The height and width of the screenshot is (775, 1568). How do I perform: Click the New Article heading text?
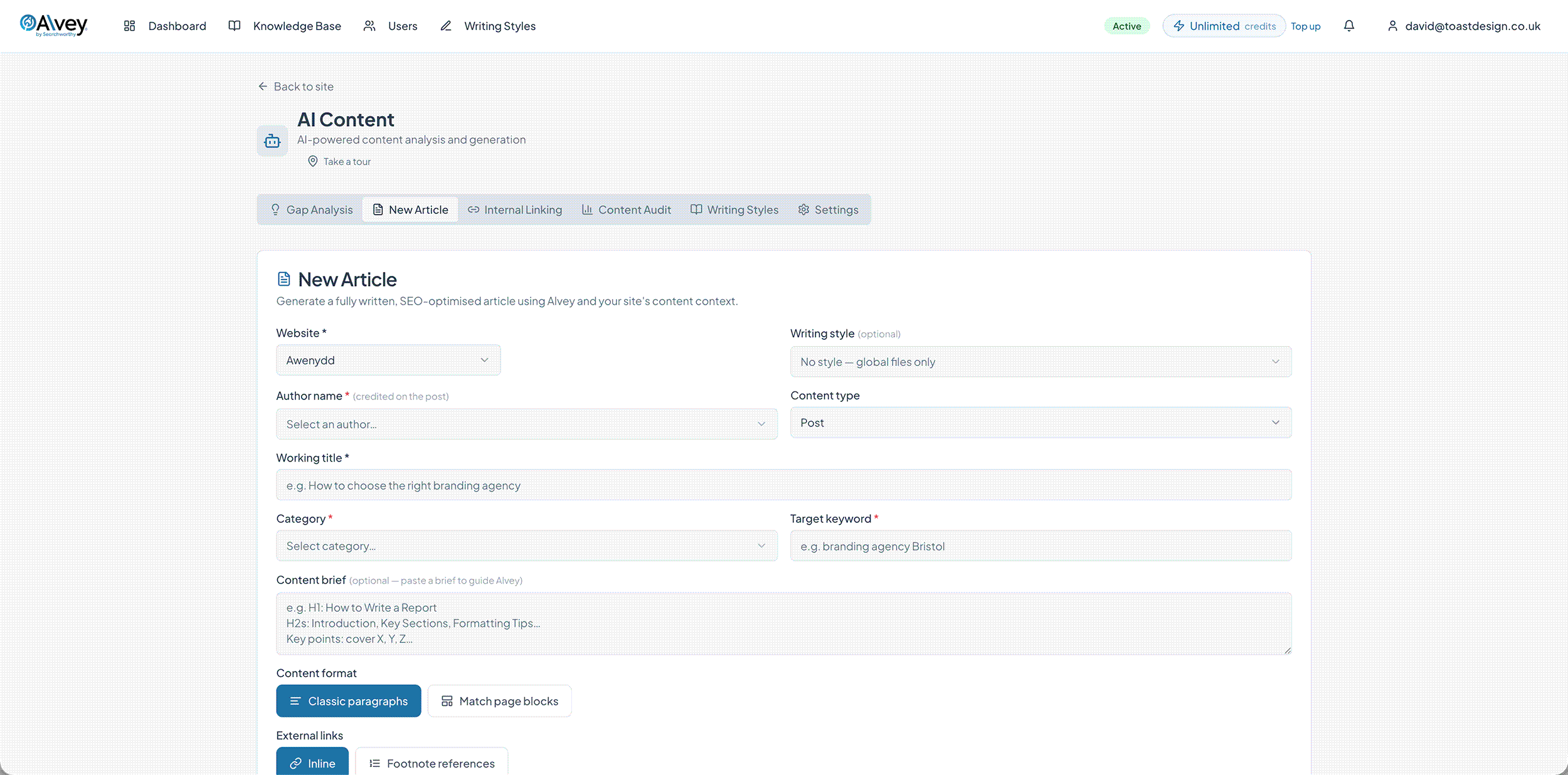tap(347, 279)
